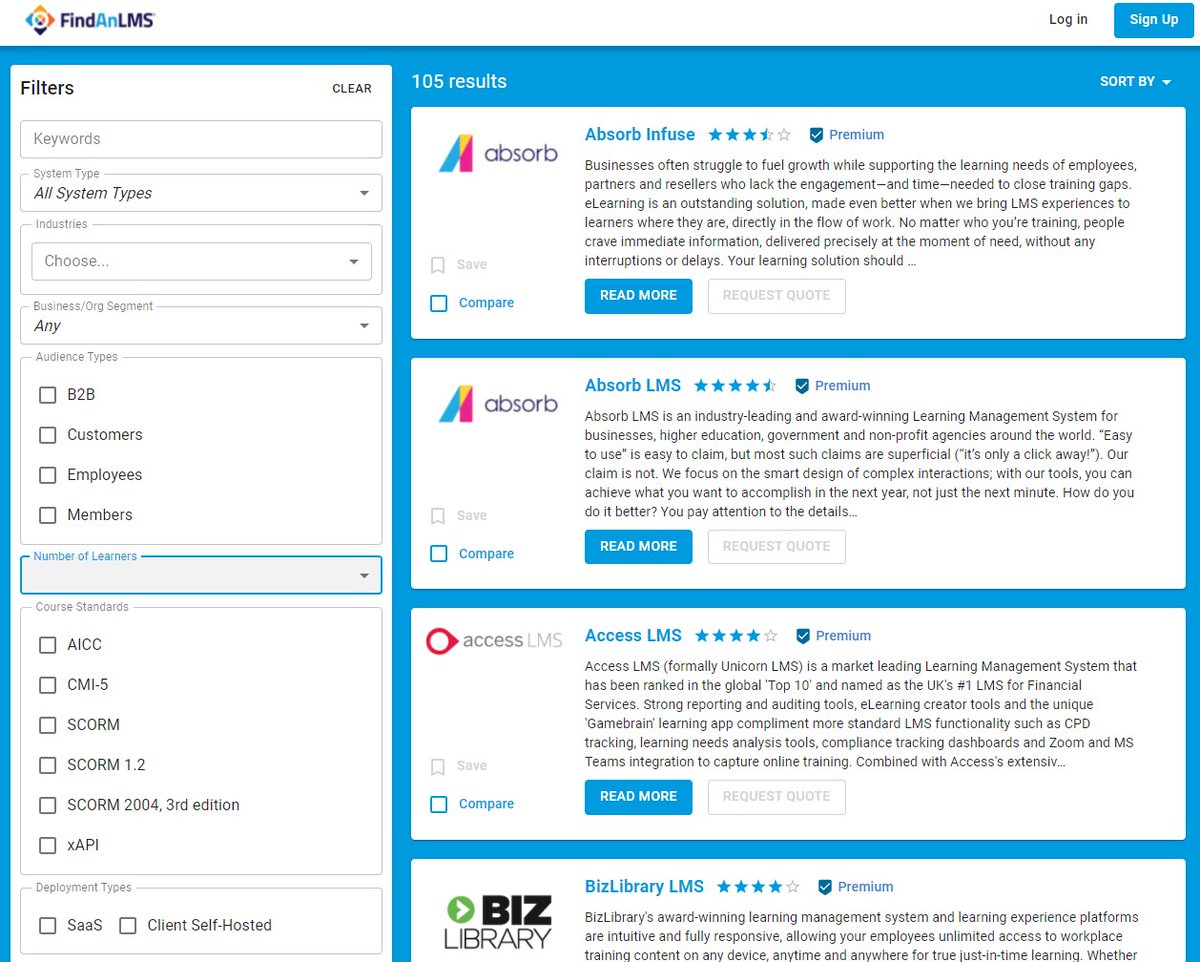
Task: Click the star rating of BizLibrary LMS
Action: pyautogui.click(x=758, y=887)
